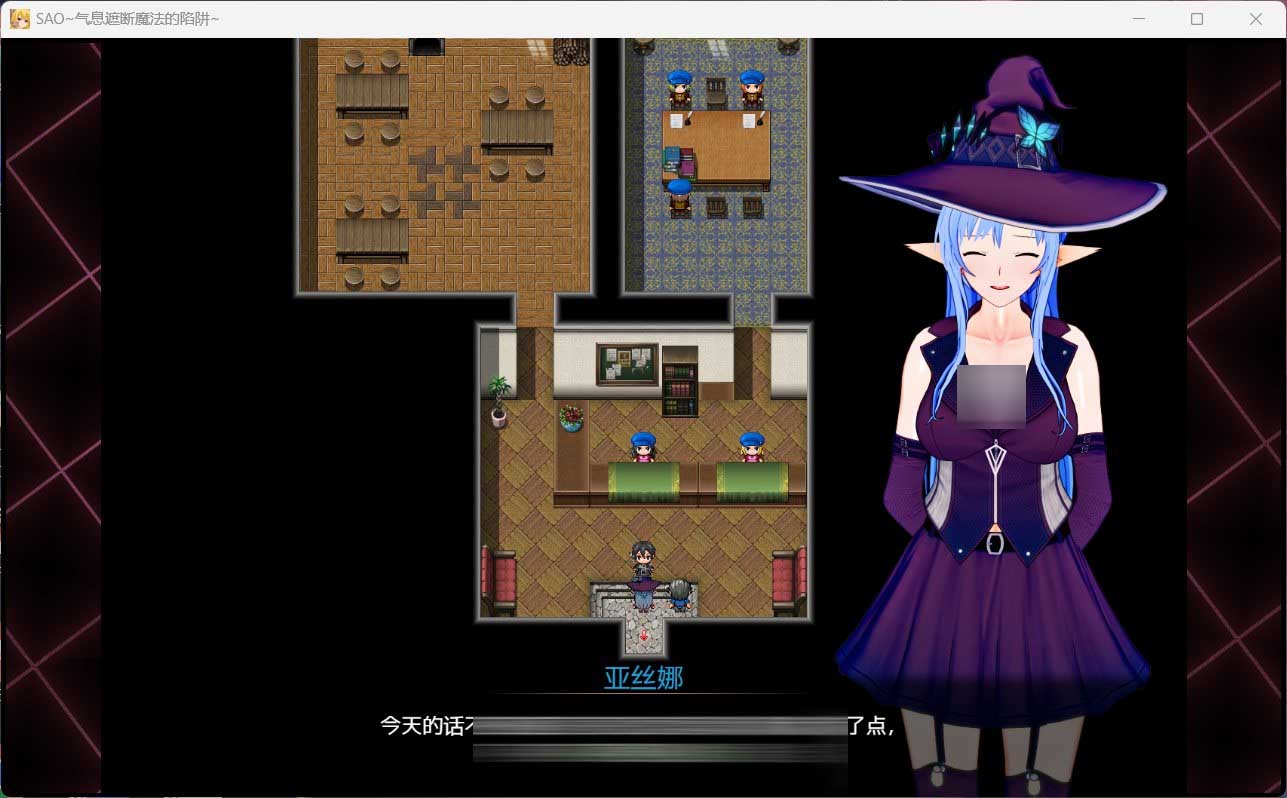Click the bulletin board on lobby wall
This screenshot has width=1287, height=798.
click(627, 364)
